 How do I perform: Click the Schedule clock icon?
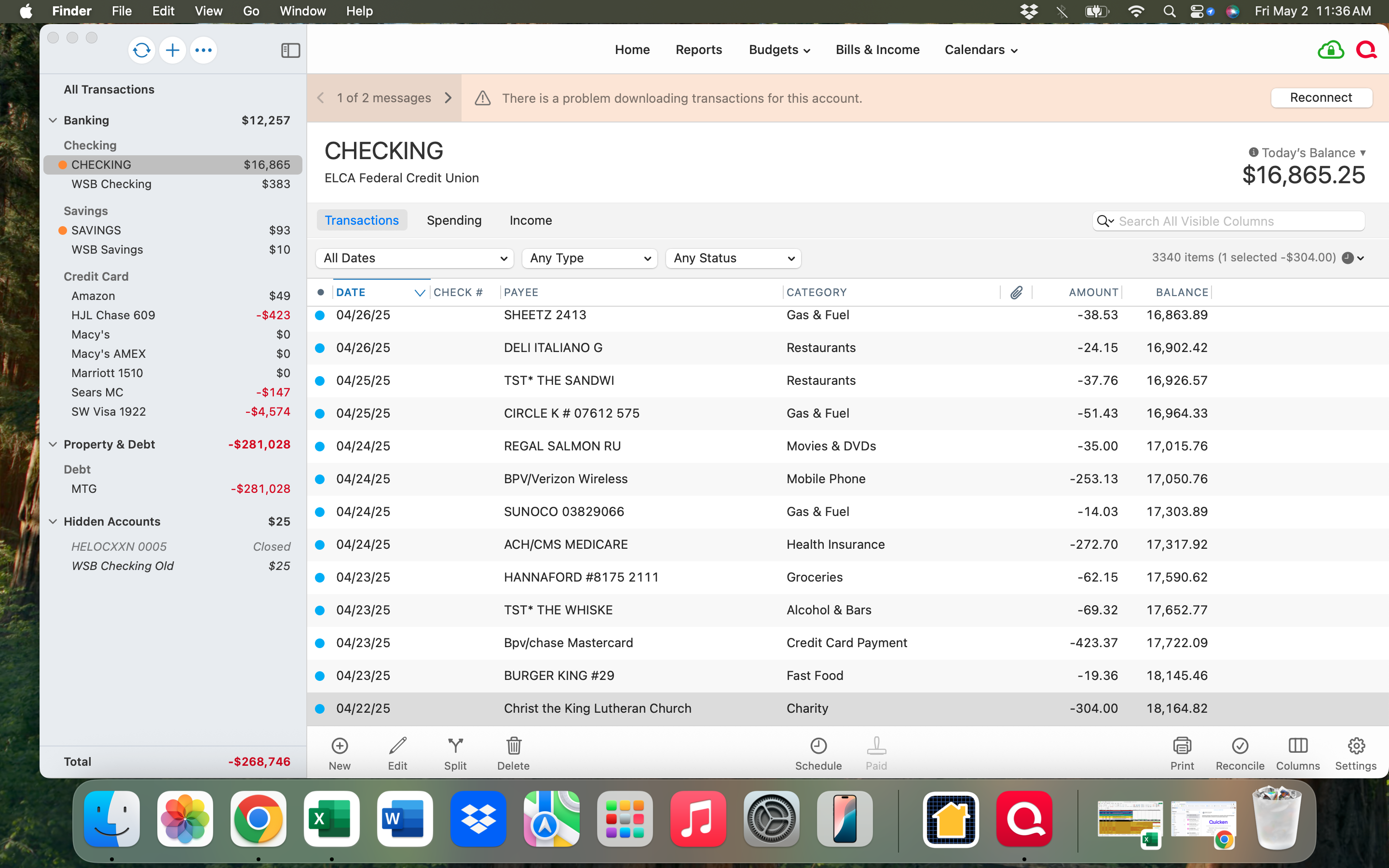coord(818,746)
